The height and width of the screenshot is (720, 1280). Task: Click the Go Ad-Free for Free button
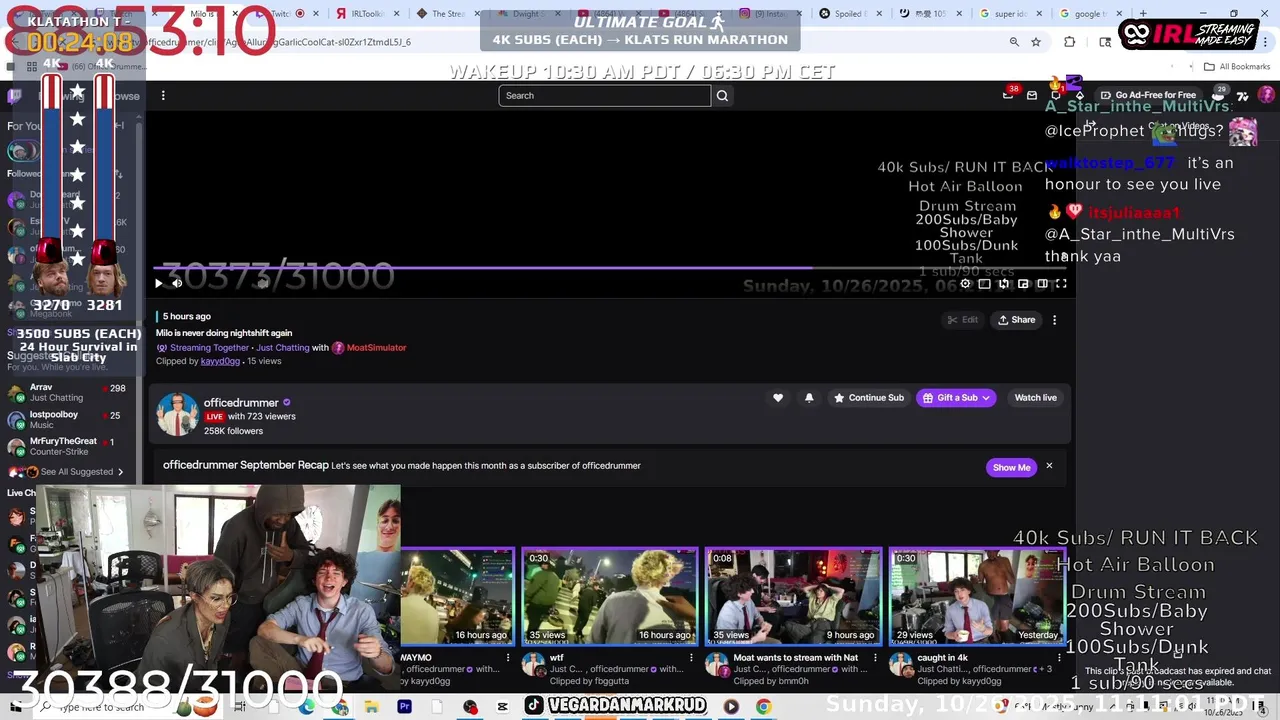(1148, 95)
